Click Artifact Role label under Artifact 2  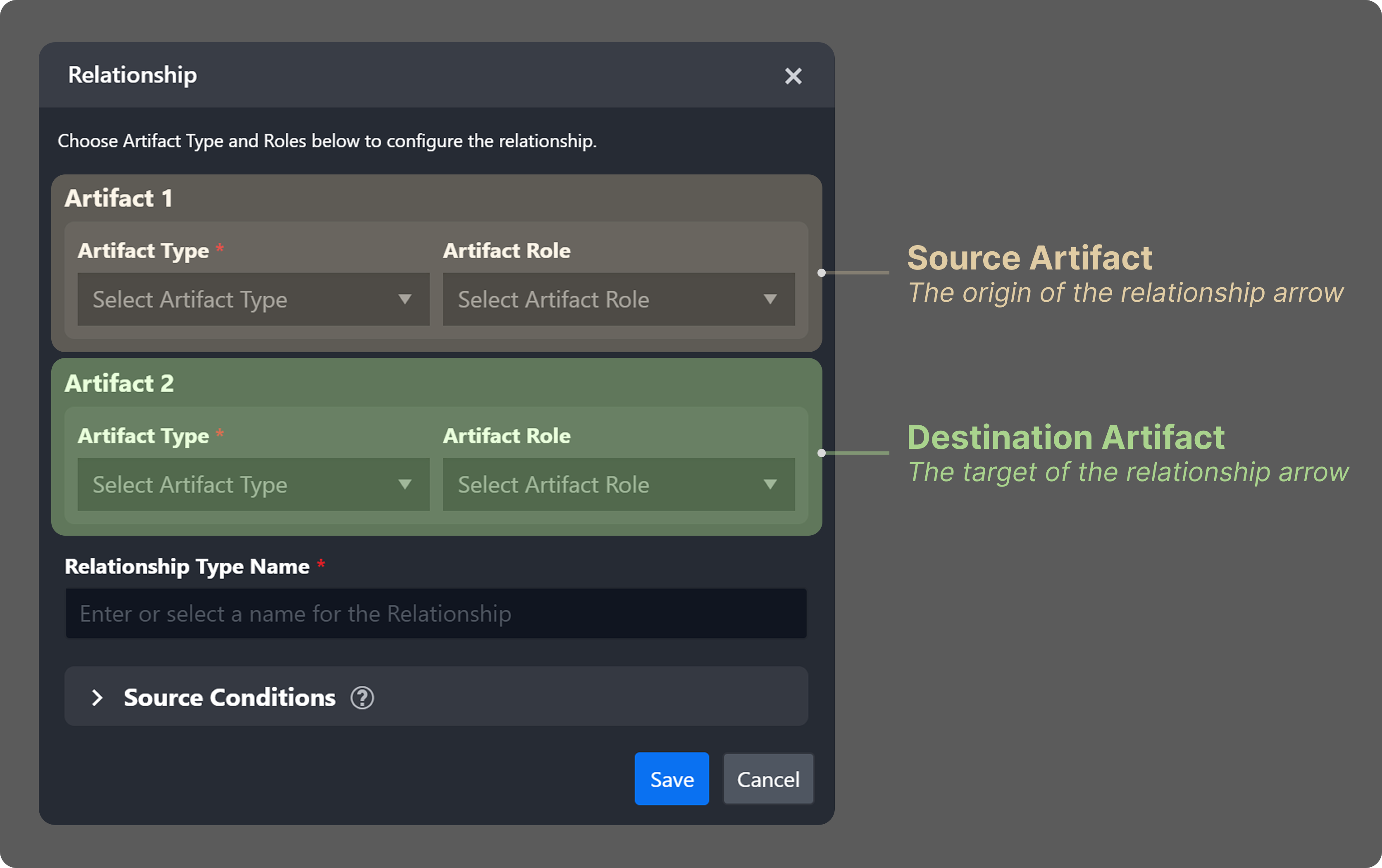(x=507, y=436)
